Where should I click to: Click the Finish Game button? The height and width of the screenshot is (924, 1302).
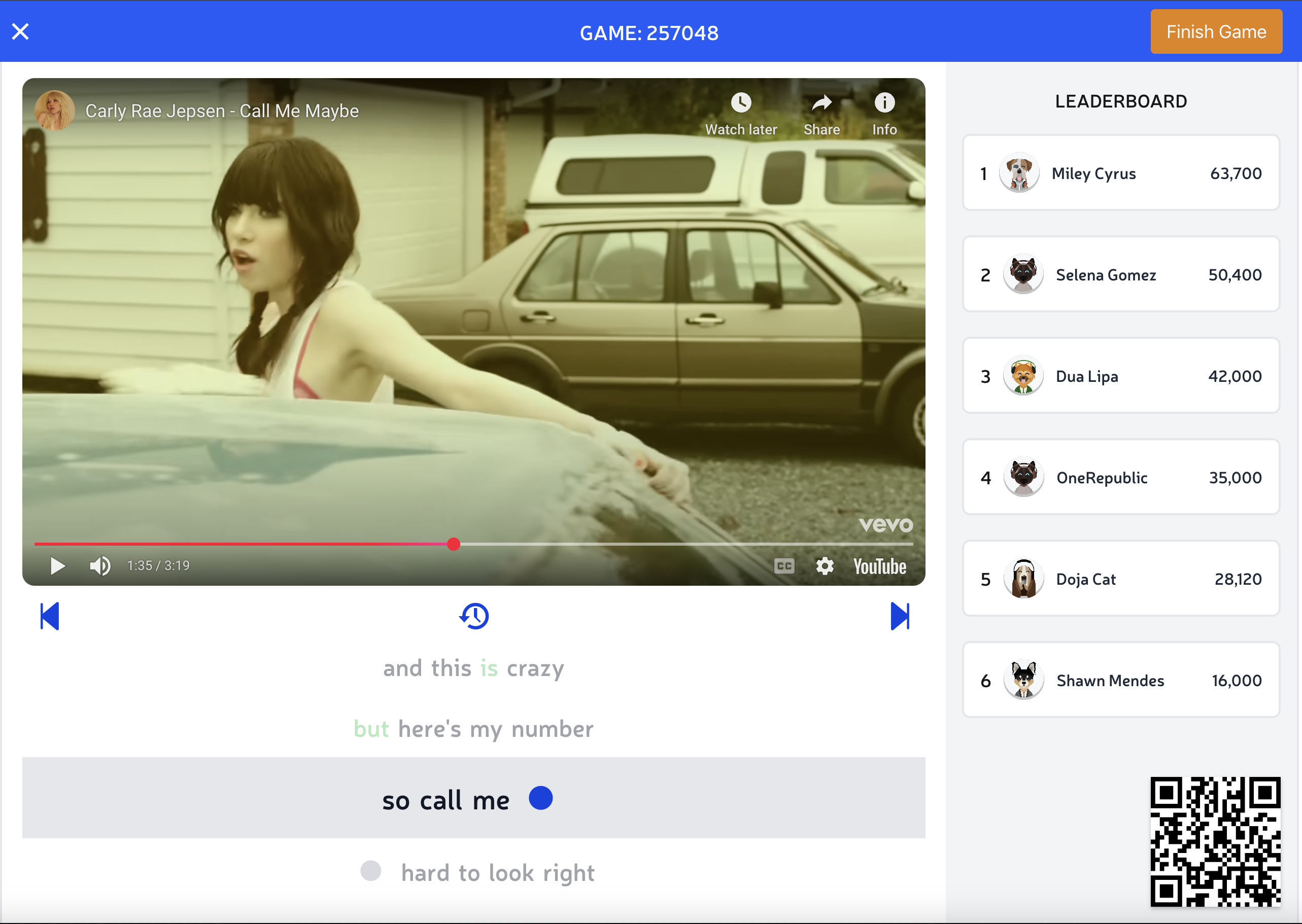coord(1216,31)
